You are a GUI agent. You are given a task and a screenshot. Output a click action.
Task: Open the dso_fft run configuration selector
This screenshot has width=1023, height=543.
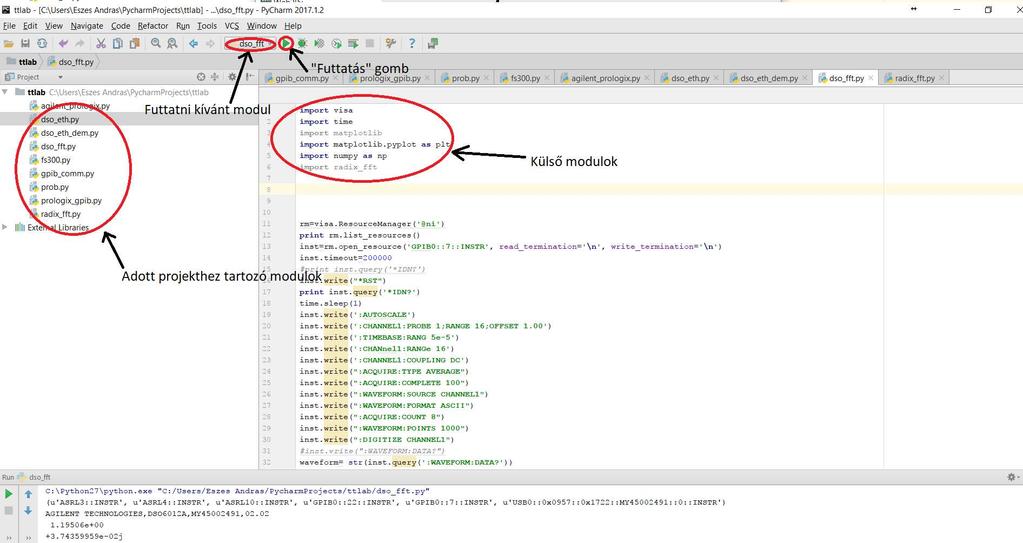pyautogui.click(x=251, y=44)
